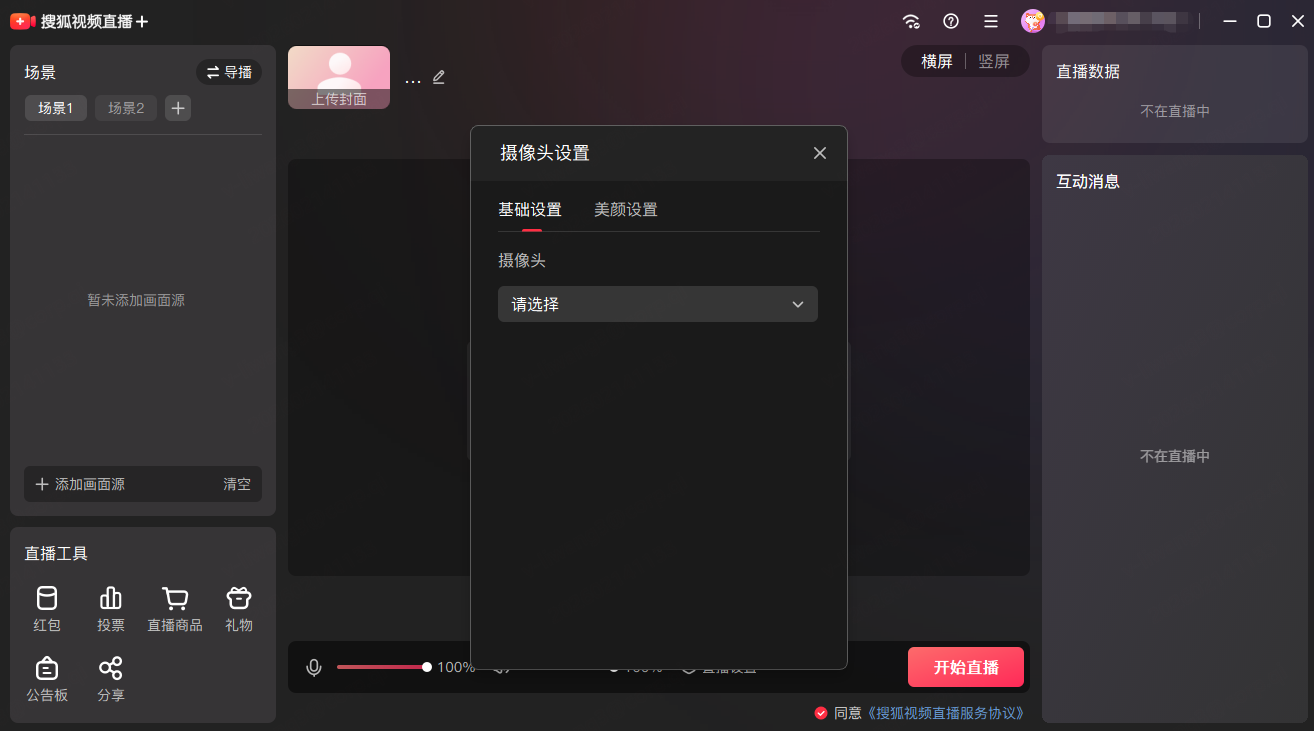This screenshot has width=1314, height=731.
Task: Open the 直播商品 shopping cart tool
Action: (175, 608)
